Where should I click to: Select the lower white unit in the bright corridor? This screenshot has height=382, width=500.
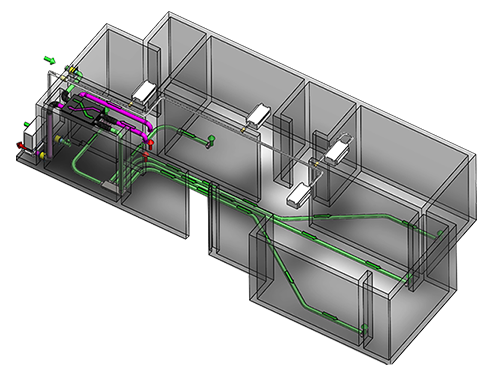299,195
